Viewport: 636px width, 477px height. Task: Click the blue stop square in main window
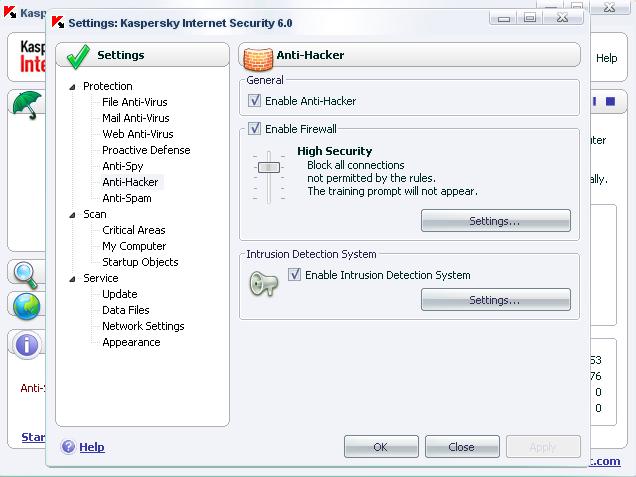pyautogui.click(x=610, y=101)
